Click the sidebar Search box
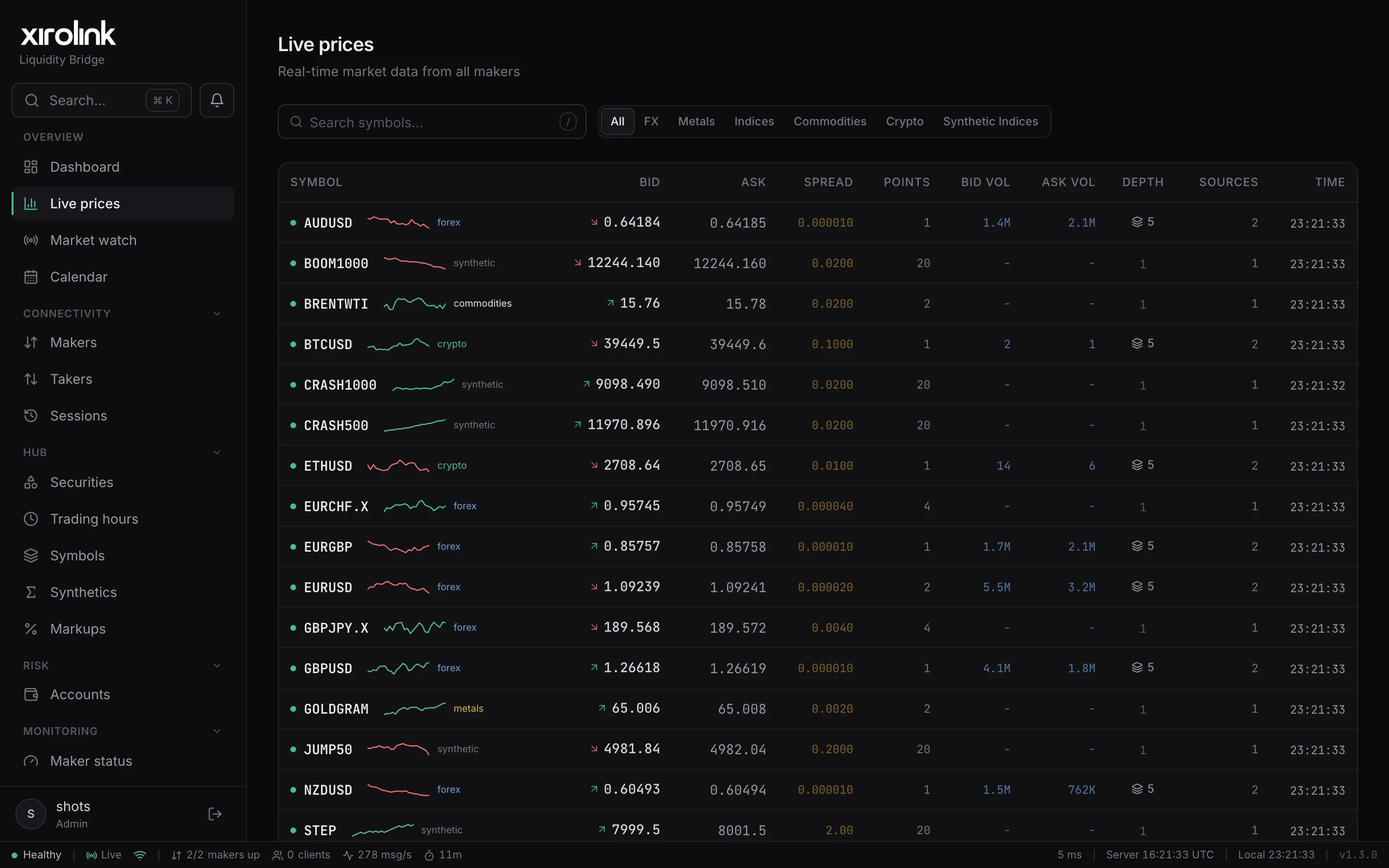1389x868 pixels. (102, 100)
